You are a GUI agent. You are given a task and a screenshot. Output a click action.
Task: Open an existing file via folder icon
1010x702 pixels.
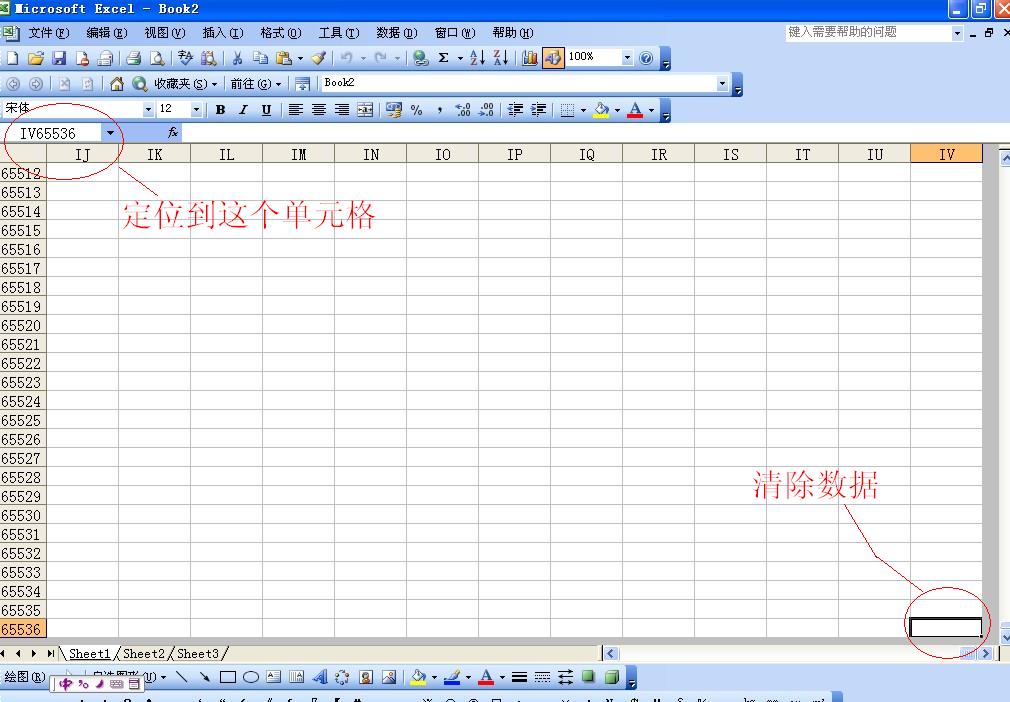[35, 58]
